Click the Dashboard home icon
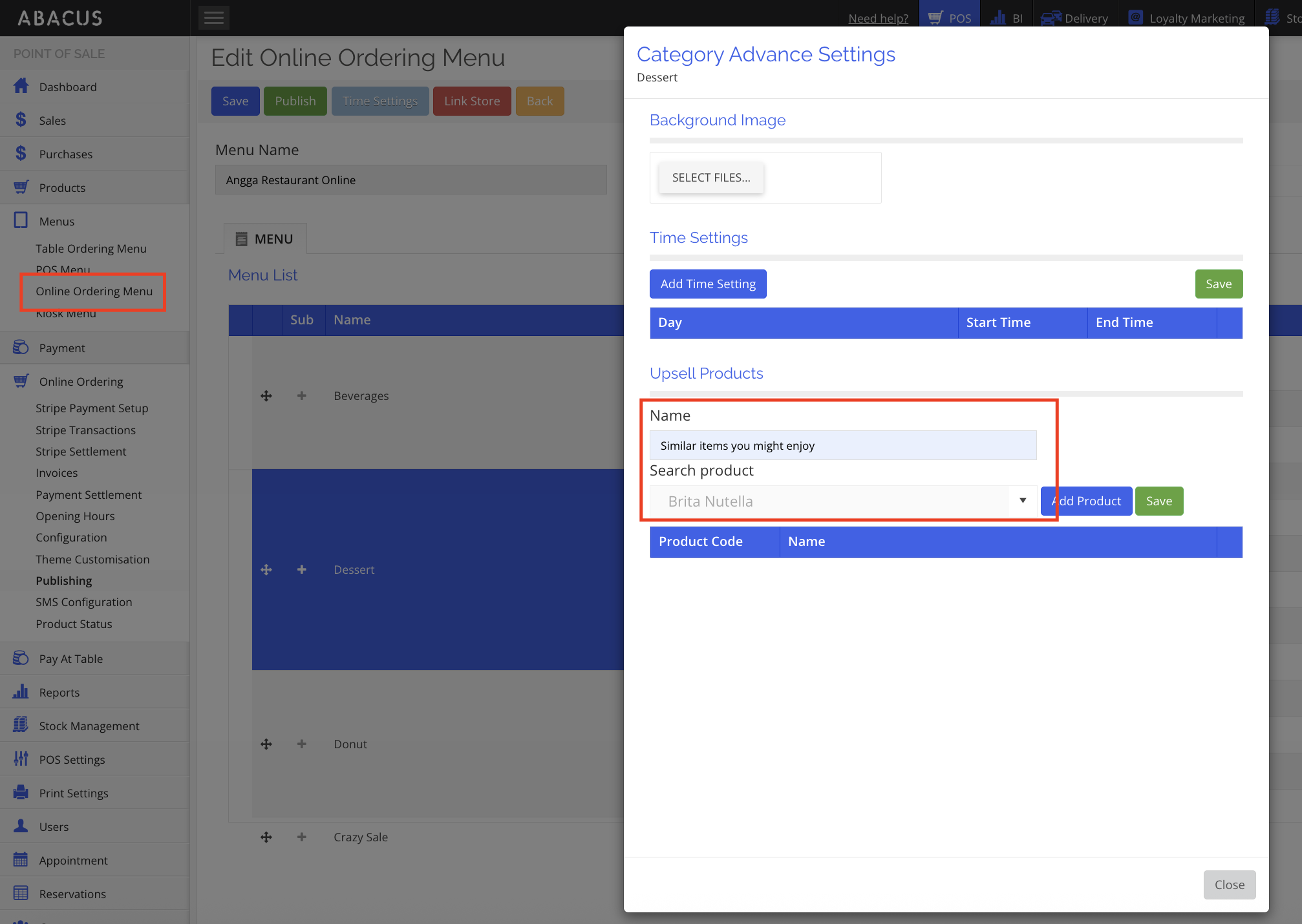Image resolution: width=1302 pixels, height=924 pixels. click(x=21, y=86)
